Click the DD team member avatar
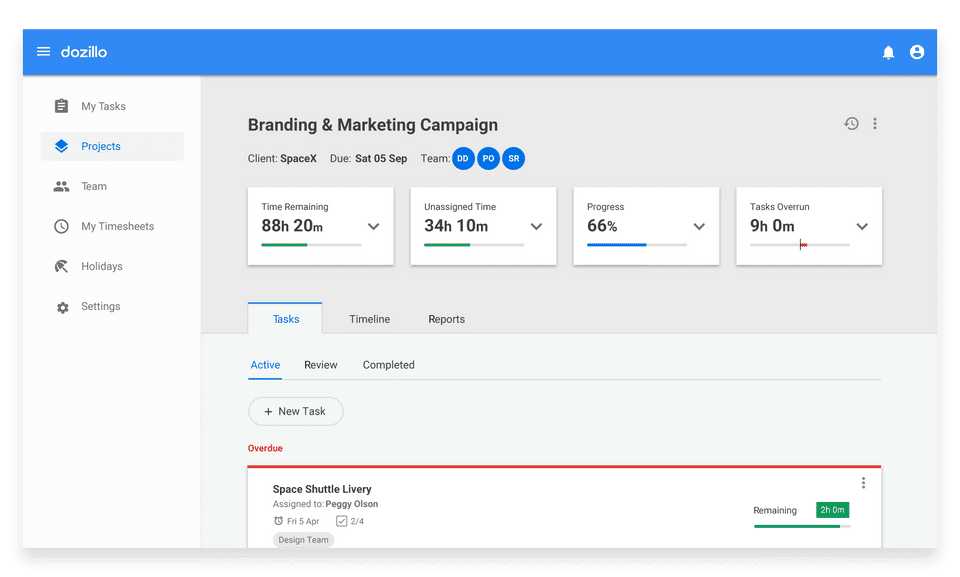The height and width of the screenshot is (577, 960). (463, 159)
